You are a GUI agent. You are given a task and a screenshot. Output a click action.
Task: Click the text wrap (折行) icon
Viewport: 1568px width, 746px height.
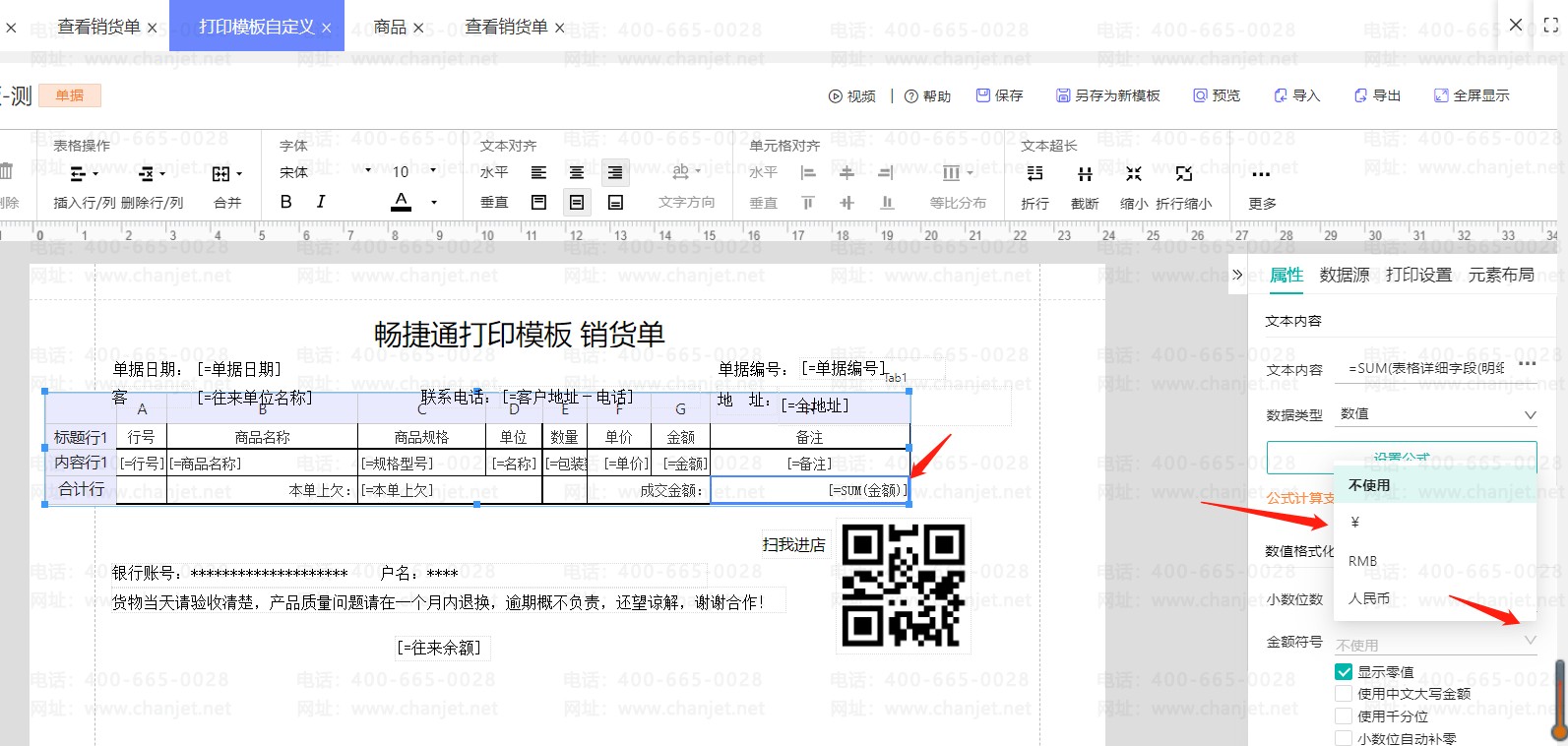coord(1035,174)
